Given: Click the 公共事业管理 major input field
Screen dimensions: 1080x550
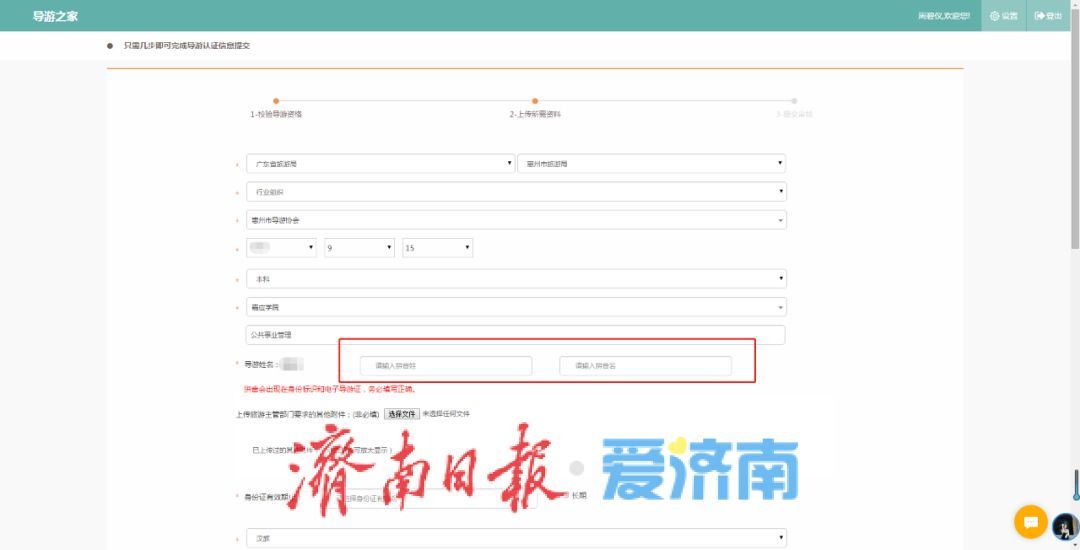Looking at the screenshot, I should (x=516, y=335).
